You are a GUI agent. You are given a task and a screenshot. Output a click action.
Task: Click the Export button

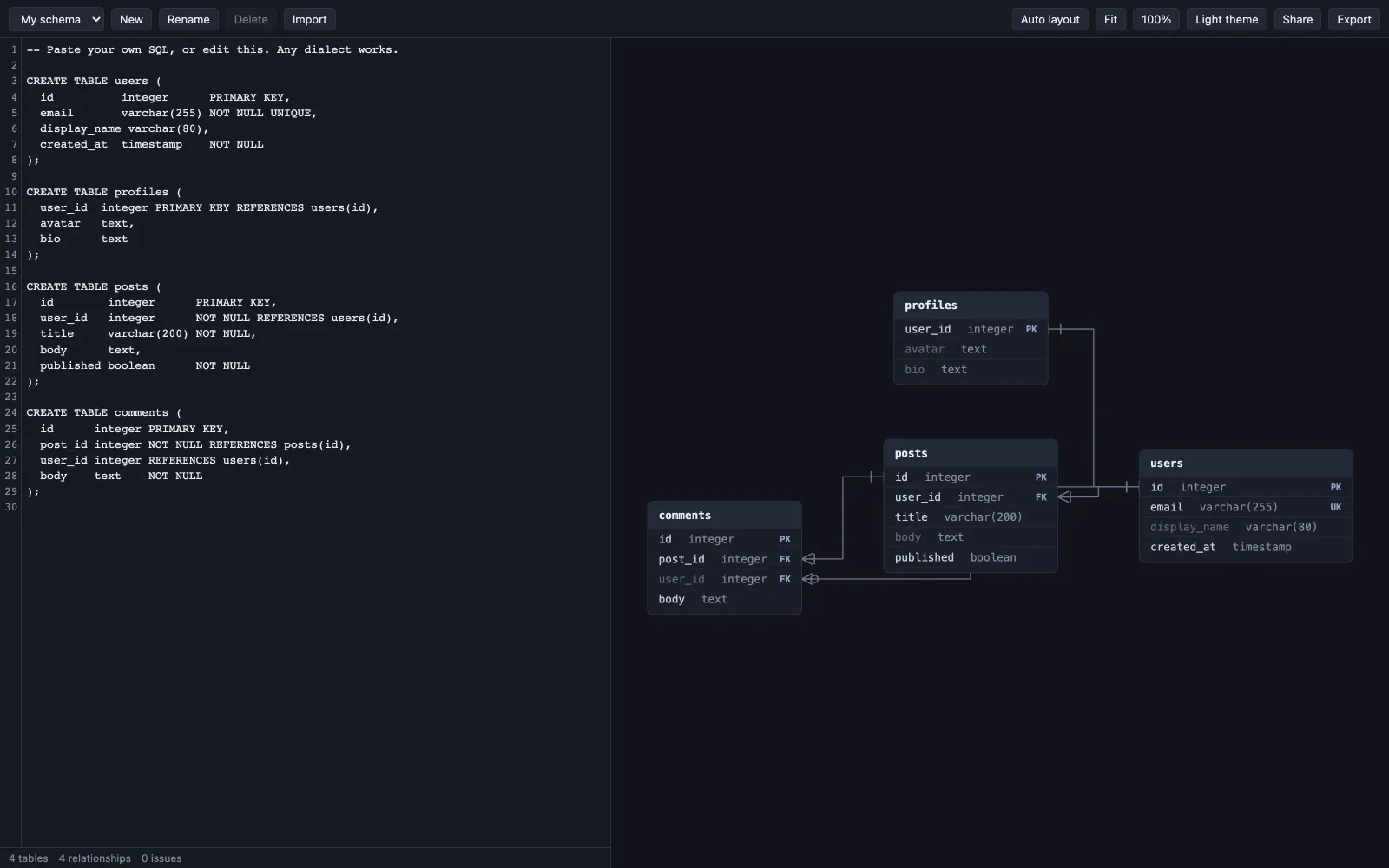coord(1354,19)
